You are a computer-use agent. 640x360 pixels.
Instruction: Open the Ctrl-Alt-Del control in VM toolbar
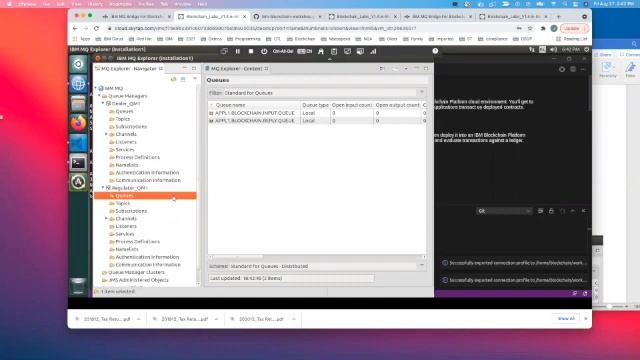pyautogui.click(x=283, y=51)
